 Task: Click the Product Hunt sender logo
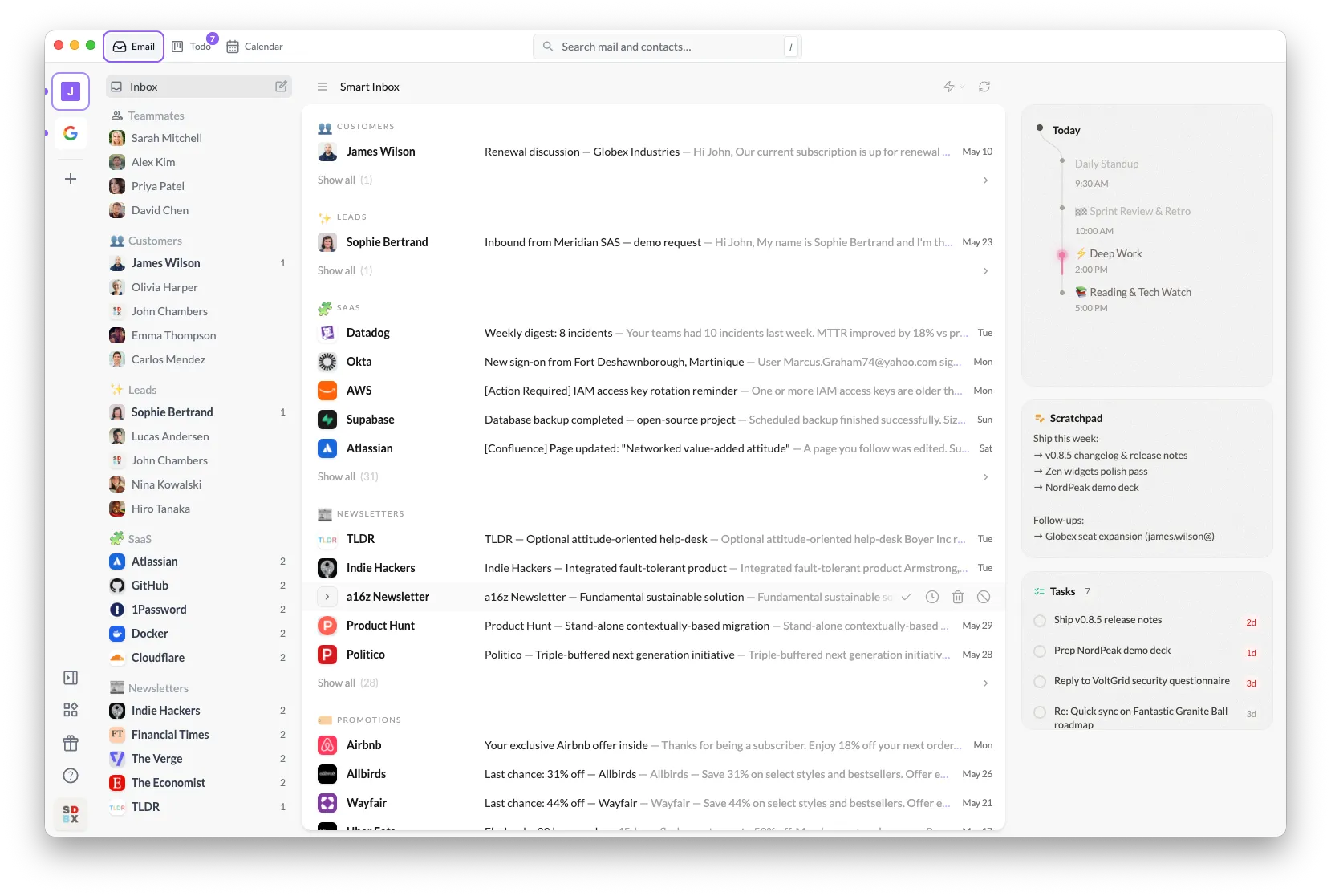coord(327,626)
